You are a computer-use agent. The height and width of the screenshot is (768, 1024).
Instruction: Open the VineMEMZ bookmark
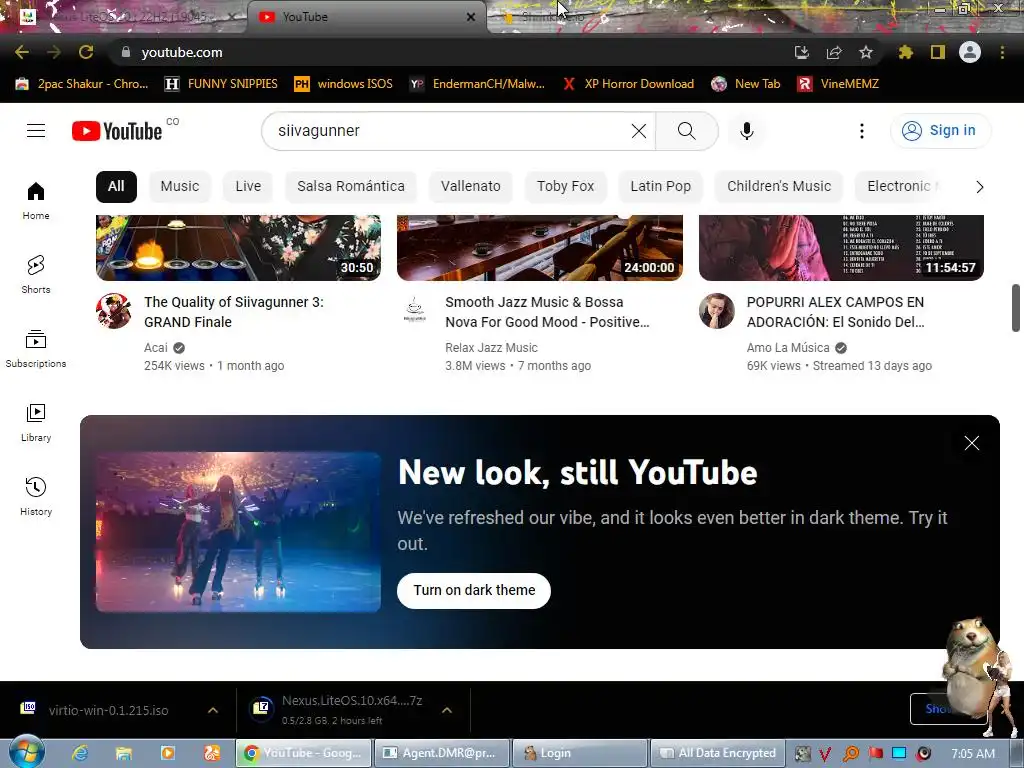coord(839,84)
